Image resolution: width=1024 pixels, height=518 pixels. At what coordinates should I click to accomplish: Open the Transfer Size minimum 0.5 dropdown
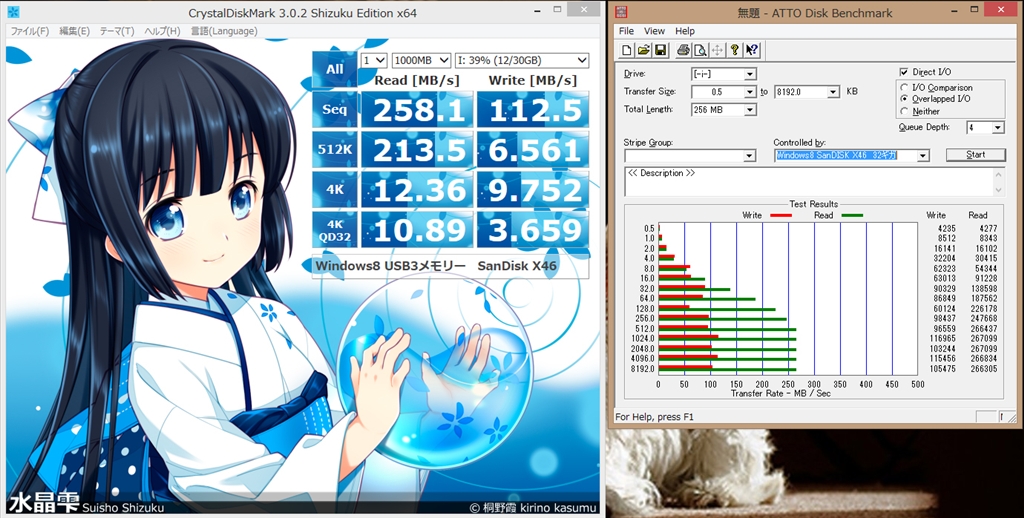[750, 92]
